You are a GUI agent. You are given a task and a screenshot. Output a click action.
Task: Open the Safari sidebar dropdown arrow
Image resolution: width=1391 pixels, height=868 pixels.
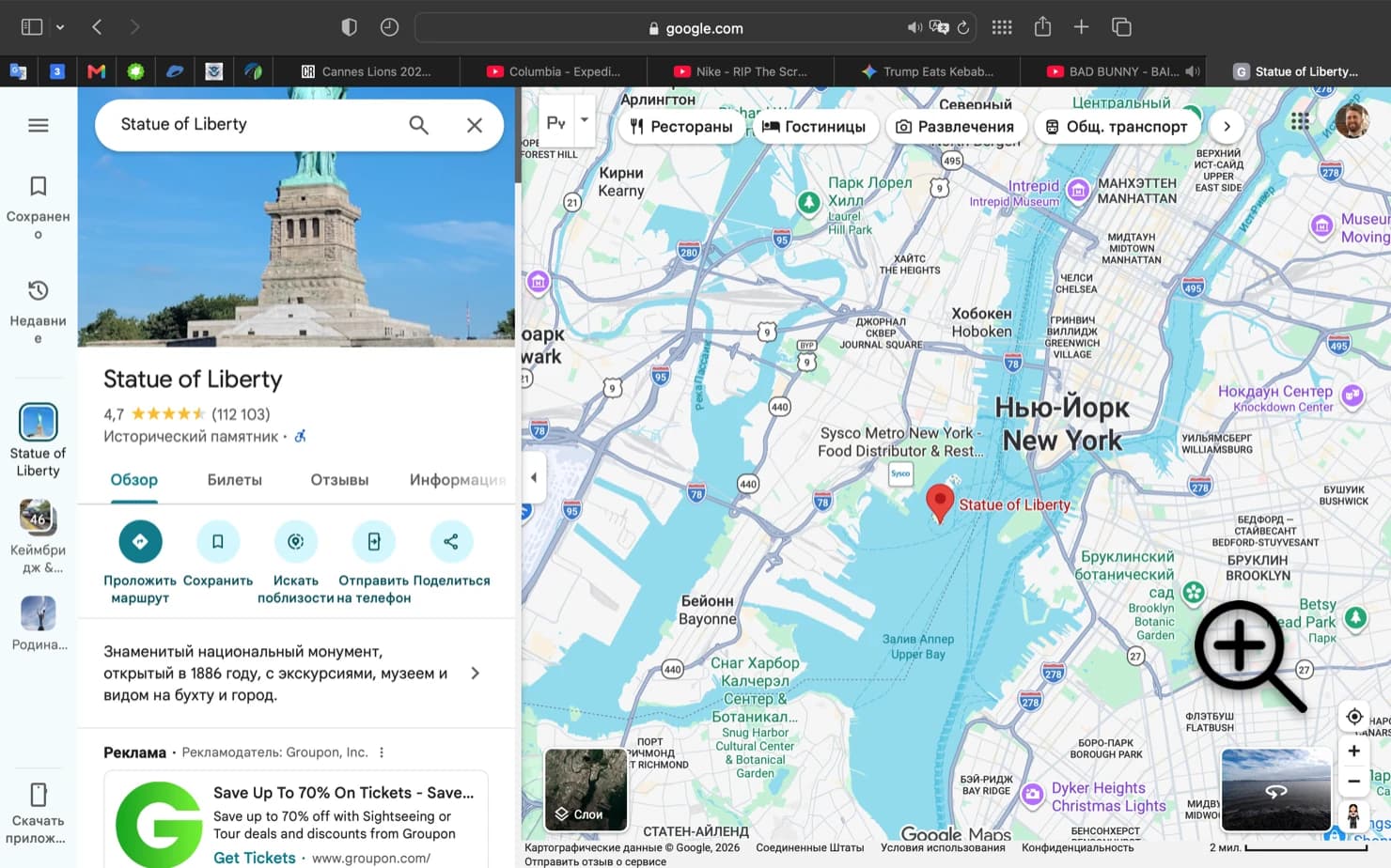[60, 27]
